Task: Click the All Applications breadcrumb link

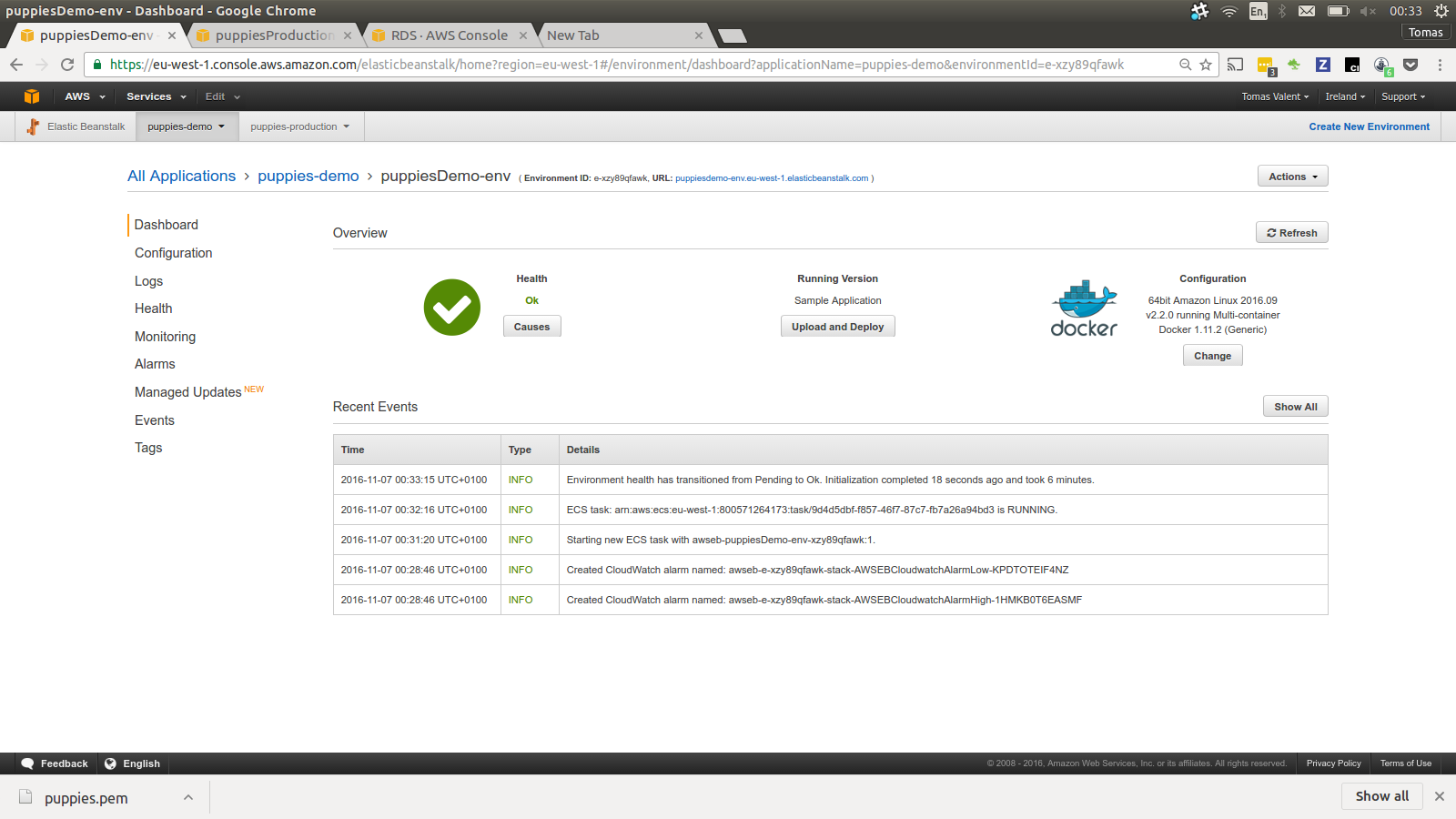Action: point(181,177)
